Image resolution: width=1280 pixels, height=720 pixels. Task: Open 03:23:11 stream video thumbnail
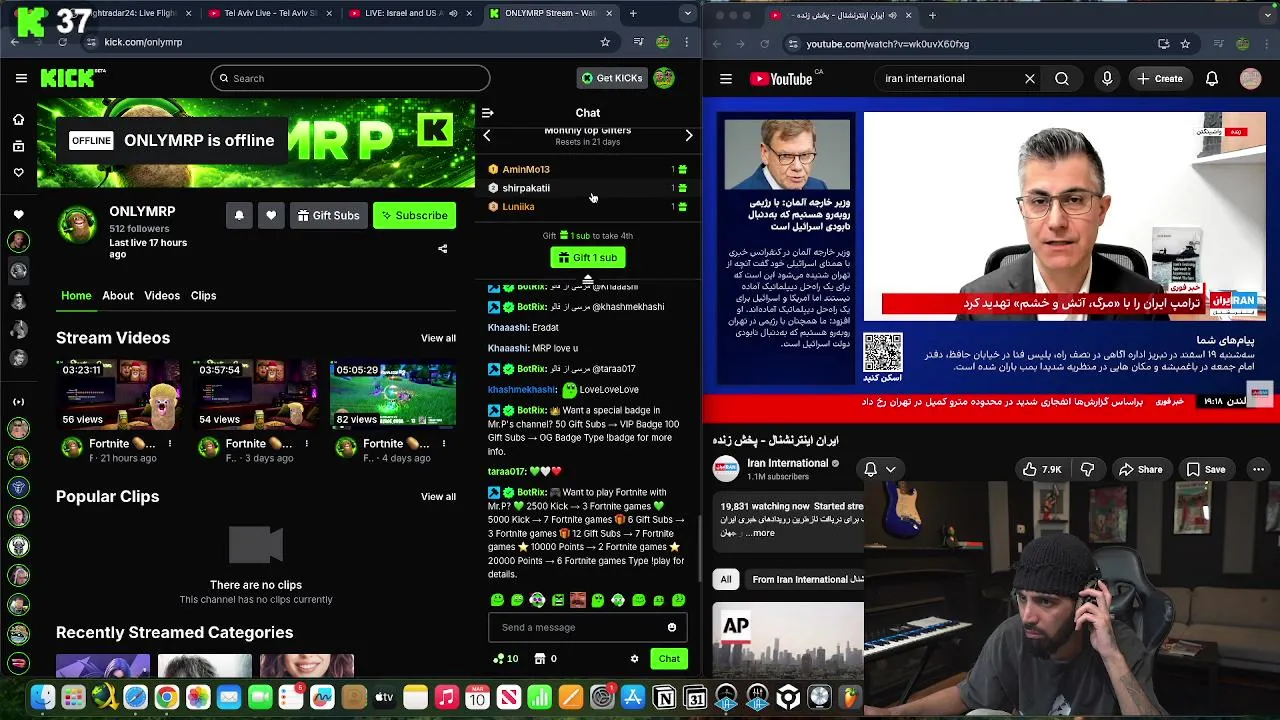click(119, 395)
